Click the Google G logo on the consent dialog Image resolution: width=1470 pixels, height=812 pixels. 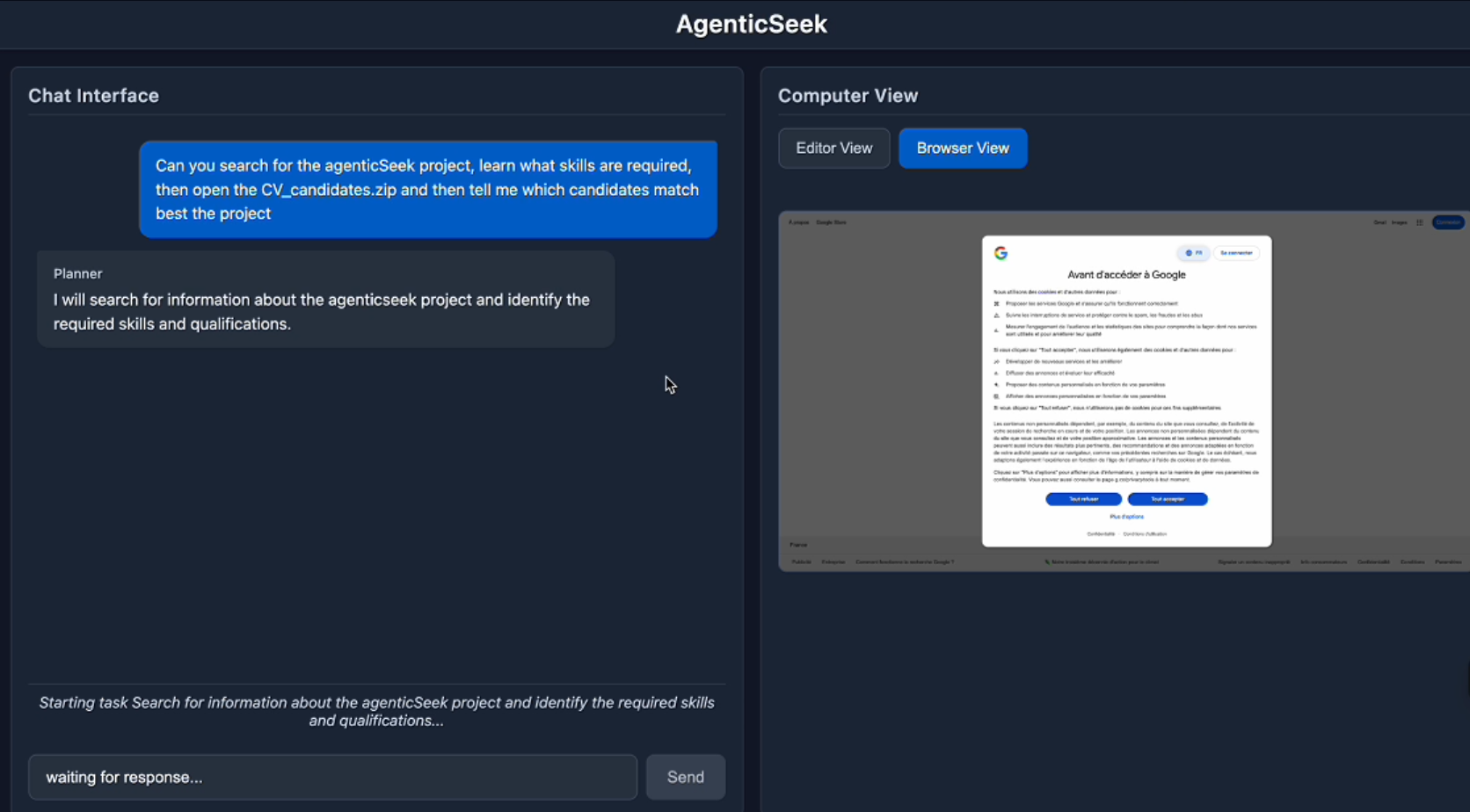point(1001,253)
